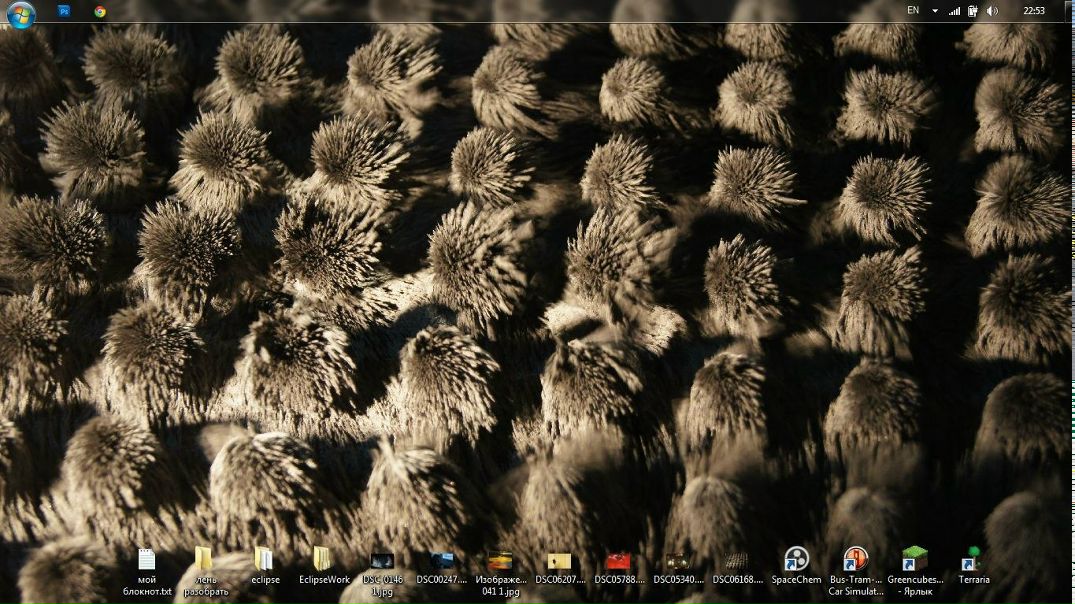Click the battery power tray icon
1075x604 pixels.
click(x=972, y=11)
